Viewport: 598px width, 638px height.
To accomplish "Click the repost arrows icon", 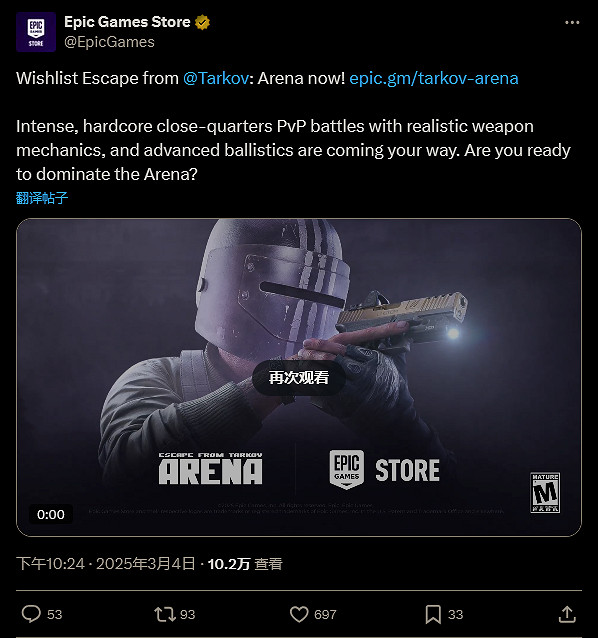I will 164,614.
